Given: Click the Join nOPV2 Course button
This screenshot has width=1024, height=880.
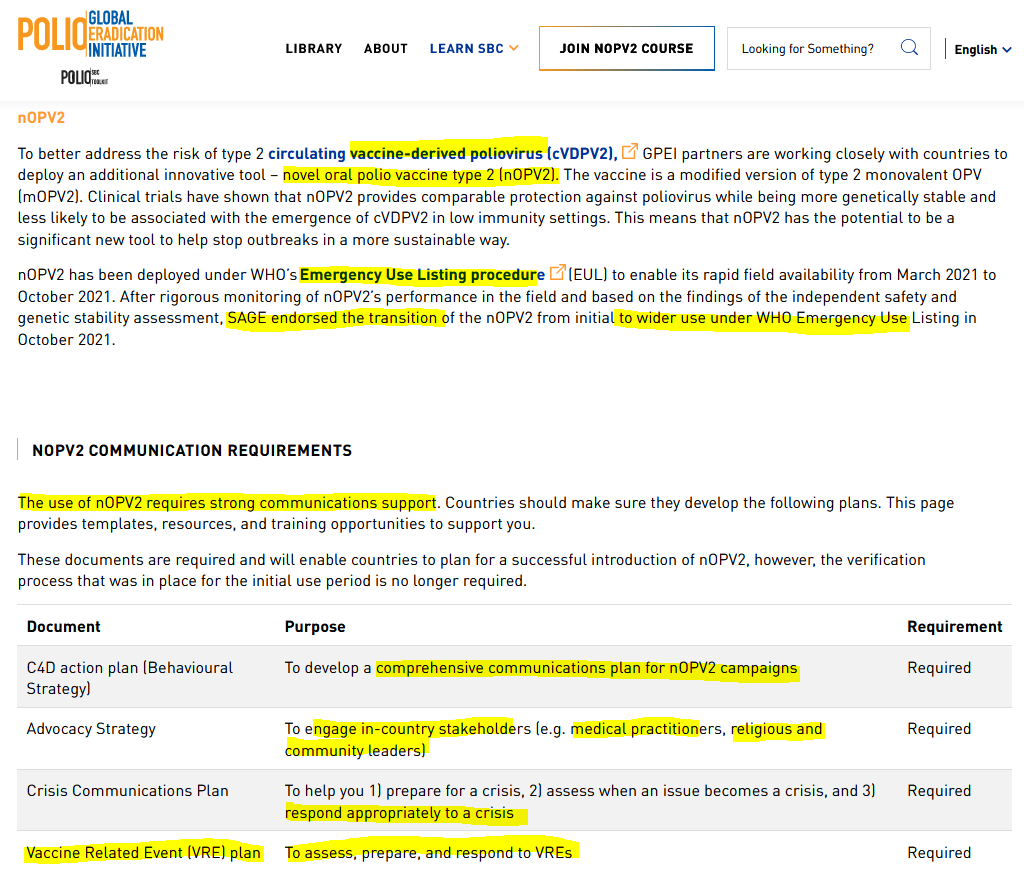Looking at the screenshot, I should 626,48.
